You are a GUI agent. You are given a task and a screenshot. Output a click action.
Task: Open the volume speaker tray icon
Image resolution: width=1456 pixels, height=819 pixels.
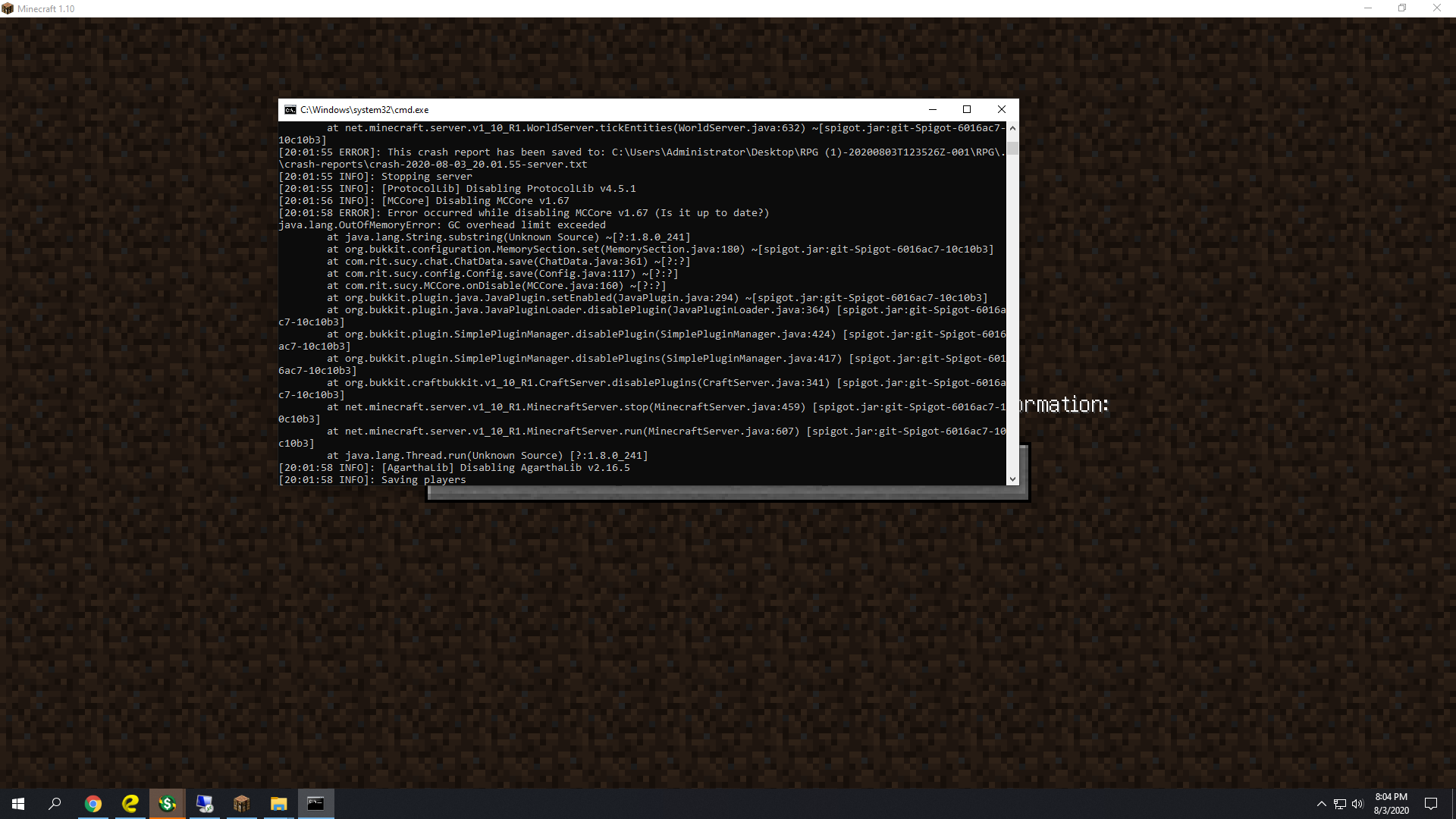(1357, 804)
